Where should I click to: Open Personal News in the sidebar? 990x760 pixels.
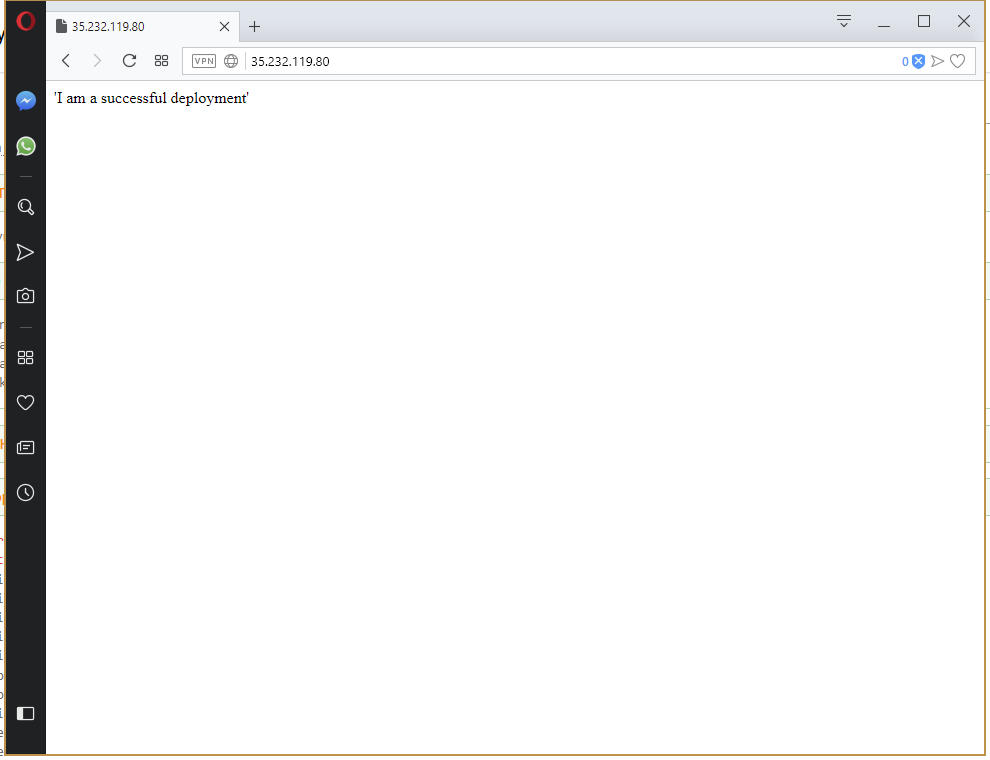point(25,448)
